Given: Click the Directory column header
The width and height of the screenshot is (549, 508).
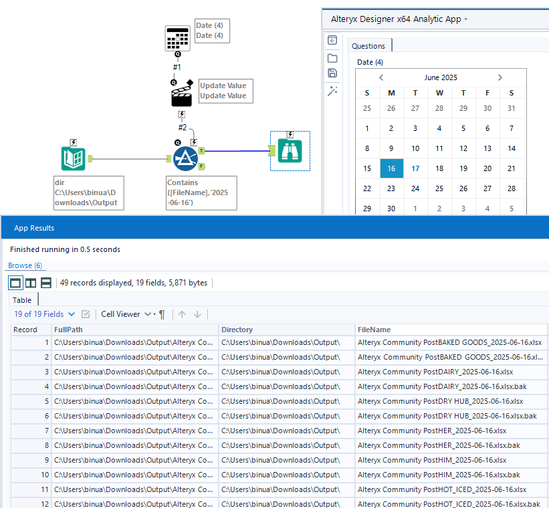Looking at the screenshot, I should [287, 329].
